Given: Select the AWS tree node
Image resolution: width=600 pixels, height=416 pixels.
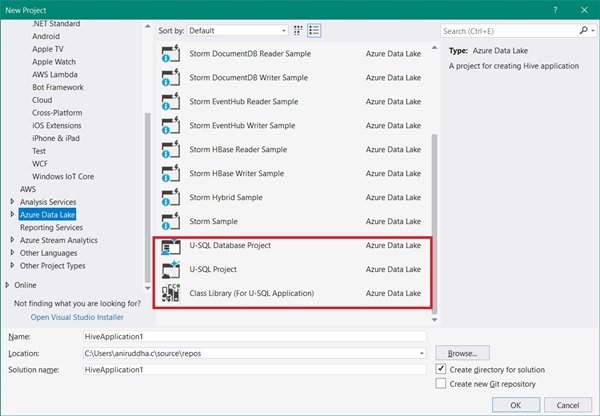Looking at the screenshot, I should coord(28,189).
